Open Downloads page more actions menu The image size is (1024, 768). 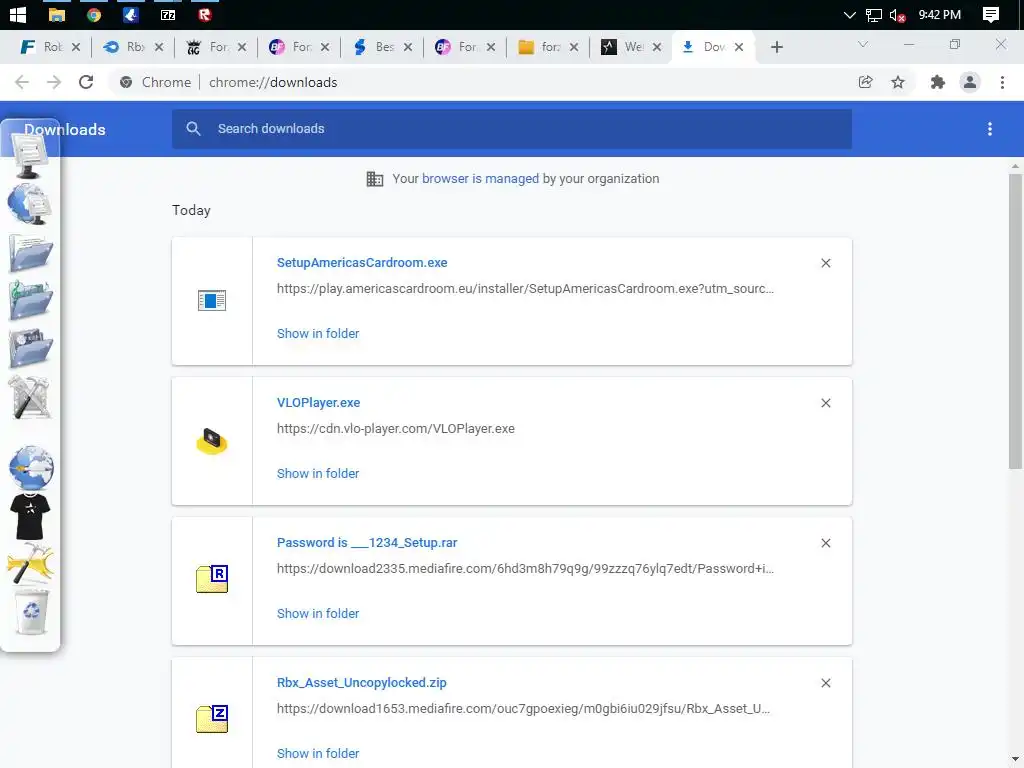click(x=990, y=129)
